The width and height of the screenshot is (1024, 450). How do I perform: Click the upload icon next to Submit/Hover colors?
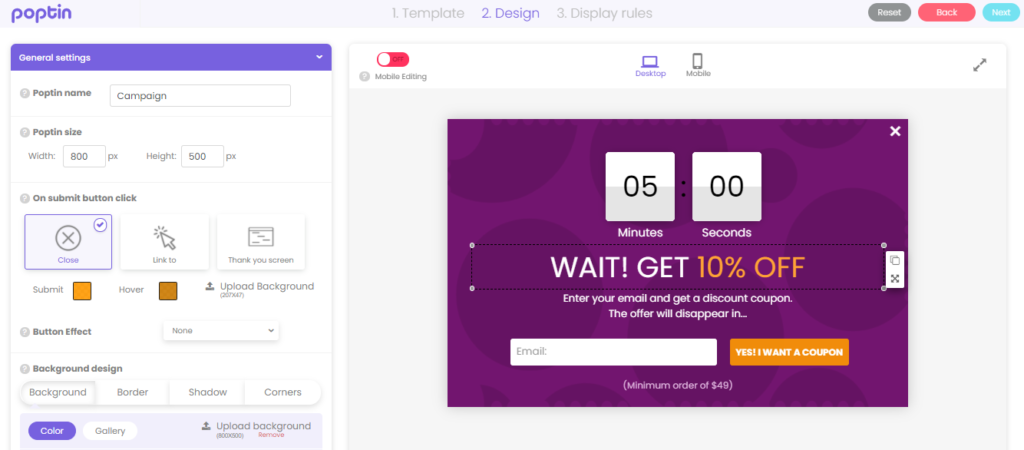[x=210, y=286]
